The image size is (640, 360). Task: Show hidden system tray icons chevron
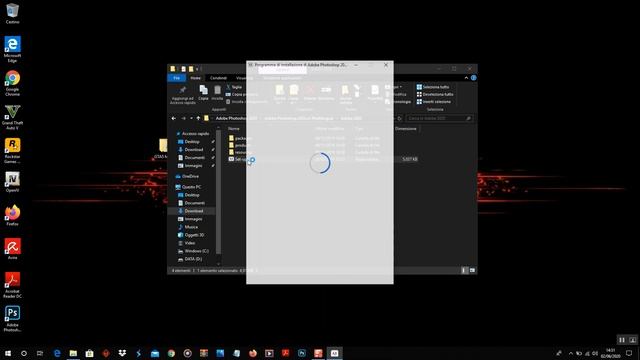[571, 353]
